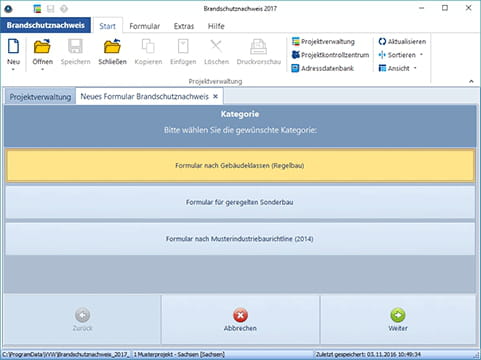
Task: Select Formular nach Musterindustriebaurichtlinie (2014)
Action: click(240, 239)
